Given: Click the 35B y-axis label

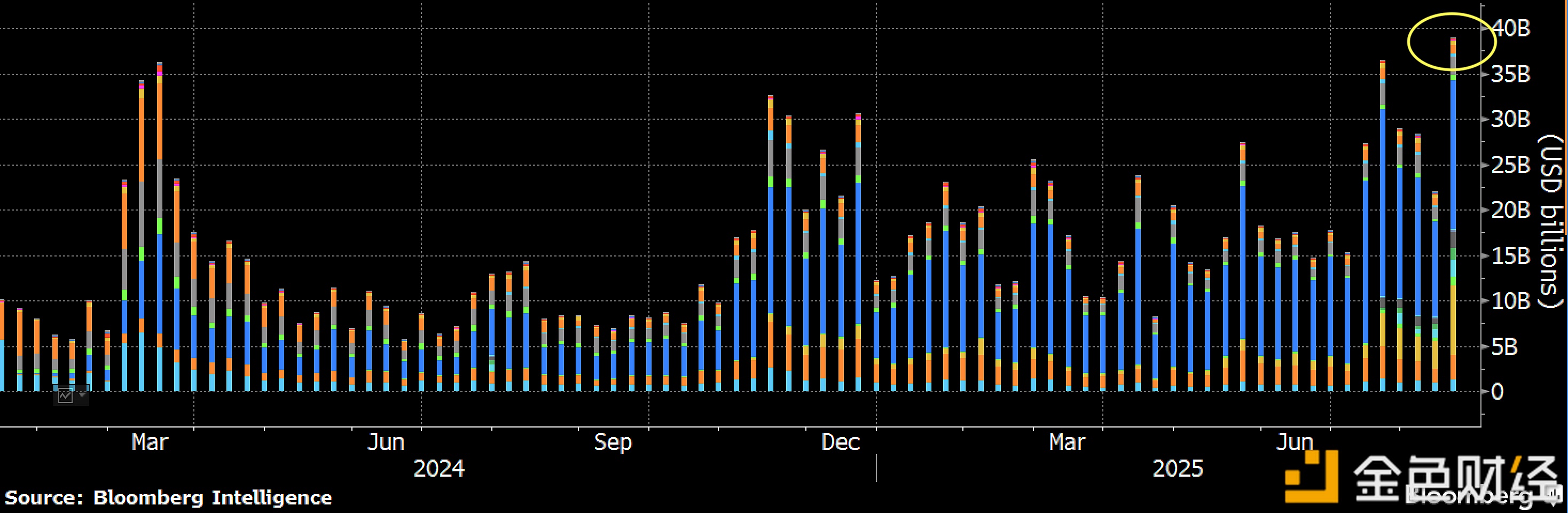Looking at the screenshot, I should click(x=1511, y=74).
